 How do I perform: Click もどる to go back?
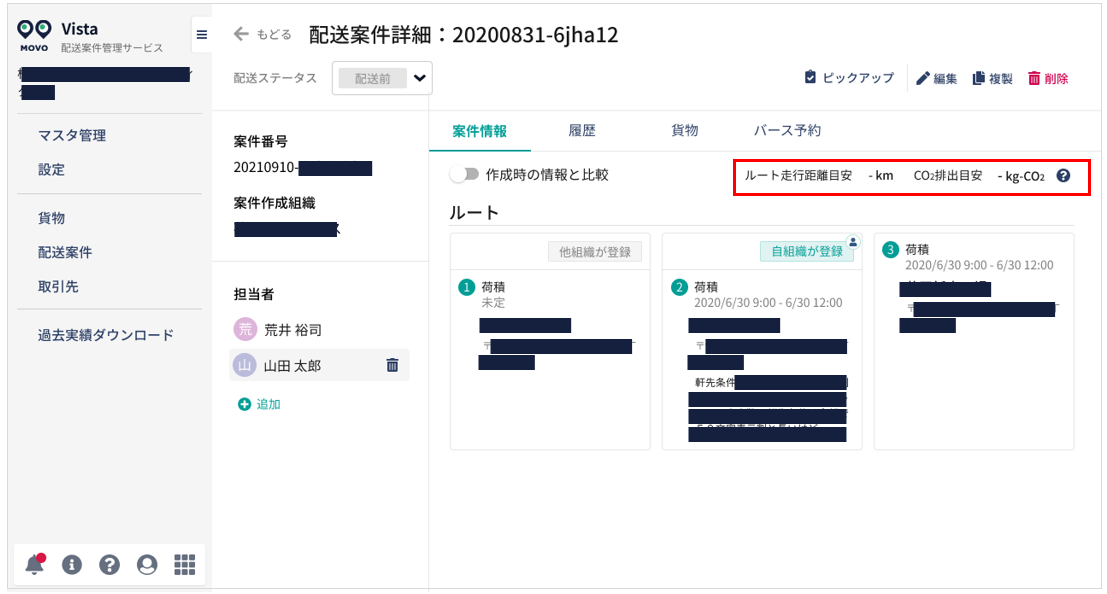point(264,33)
